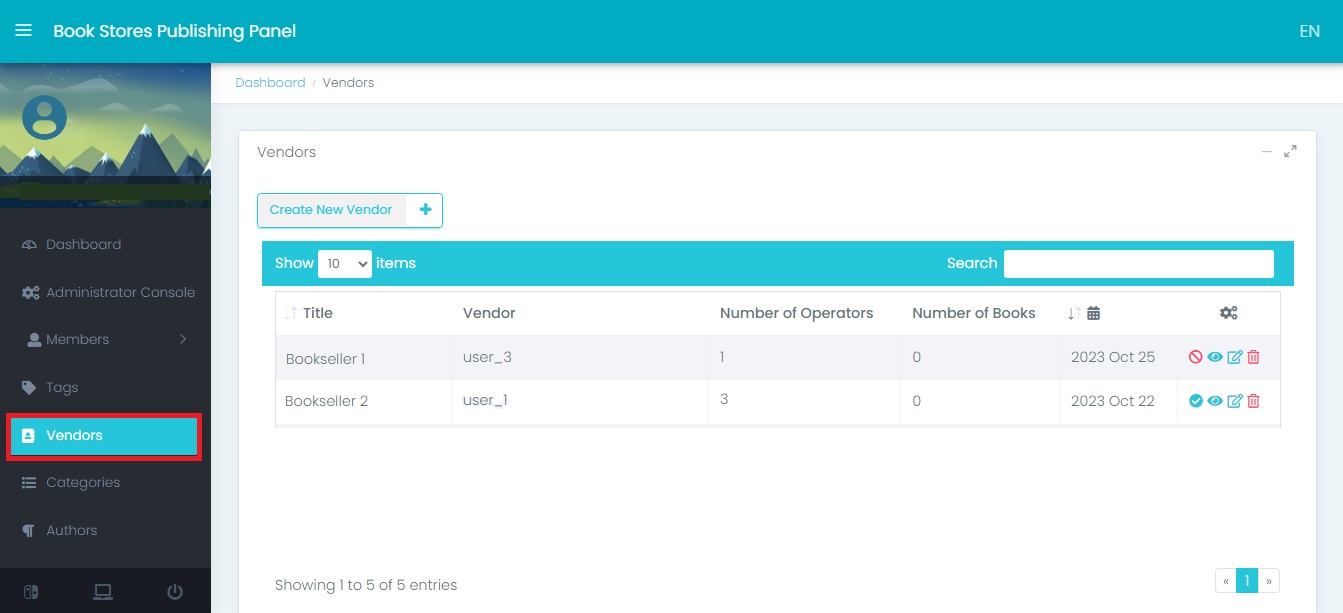Toggle Bookseller 1 status via red ban icon
The image size is (1343, 613).
click(1195, 357)
